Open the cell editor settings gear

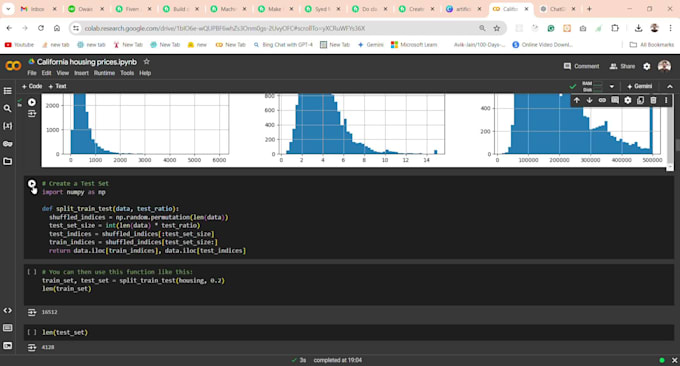(628, 100)
